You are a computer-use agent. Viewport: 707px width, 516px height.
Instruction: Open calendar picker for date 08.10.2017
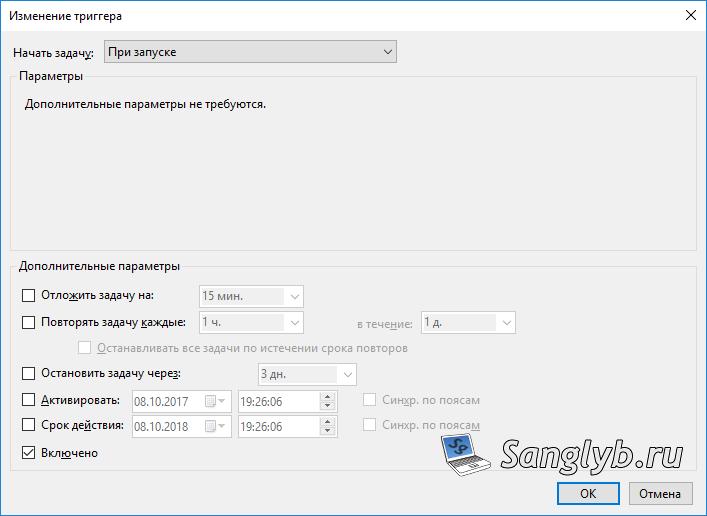click(216, 401)
